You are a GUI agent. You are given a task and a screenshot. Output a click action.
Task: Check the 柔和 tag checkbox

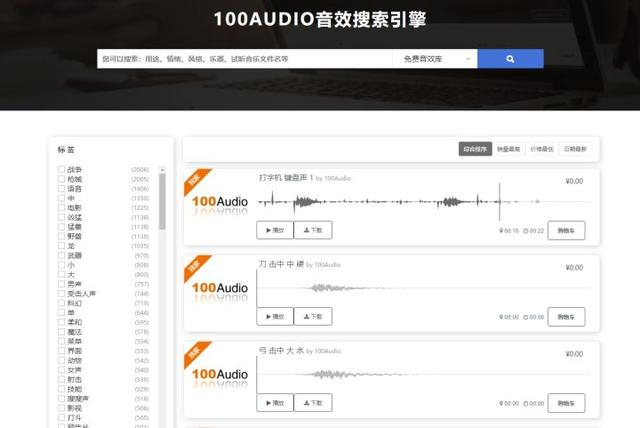click(x=61, y=322)
